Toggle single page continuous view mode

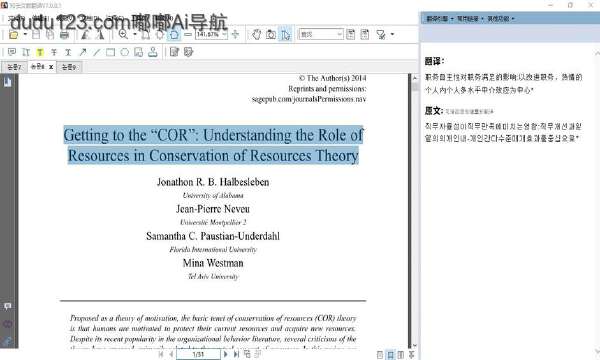pyautogui.click(x=390, y=355)
